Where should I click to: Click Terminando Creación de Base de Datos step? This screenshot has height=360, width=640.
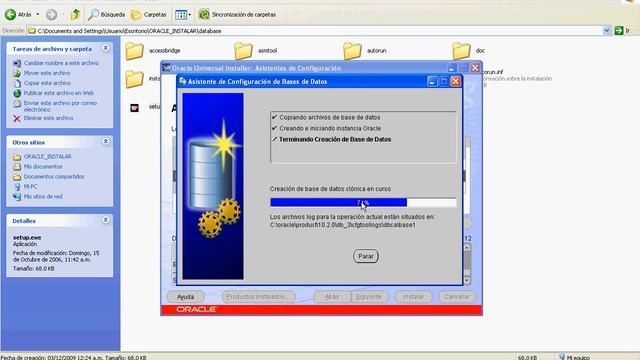(335, 139)
